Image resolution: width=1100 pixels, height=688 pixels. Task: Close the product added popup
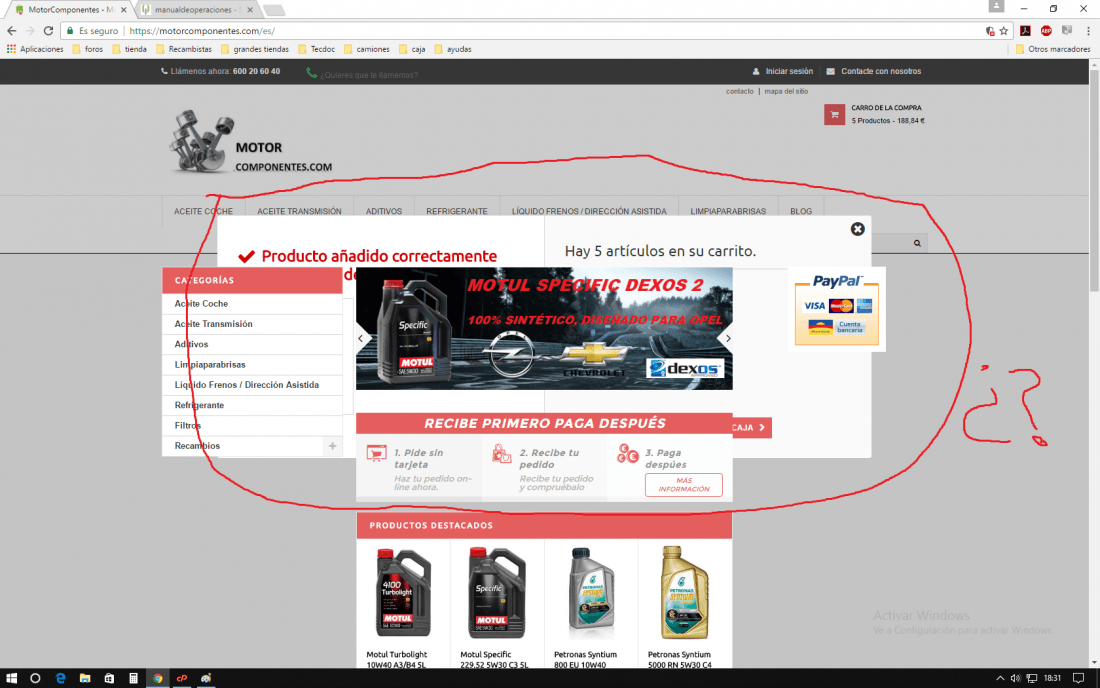[x=857, y=229]
